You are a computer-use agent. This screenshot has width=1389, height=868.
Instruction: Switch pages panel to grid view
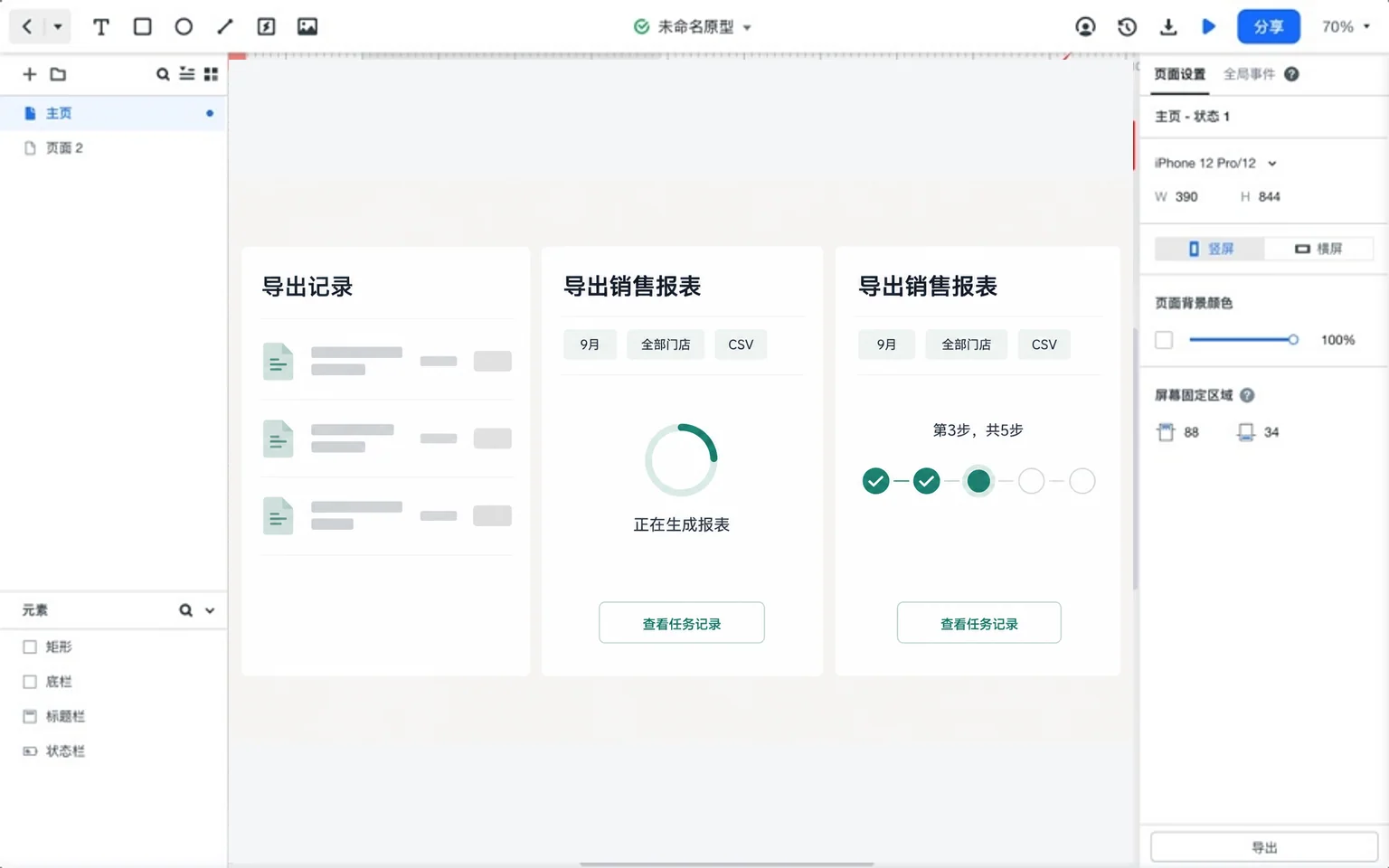tap(211, 74)
